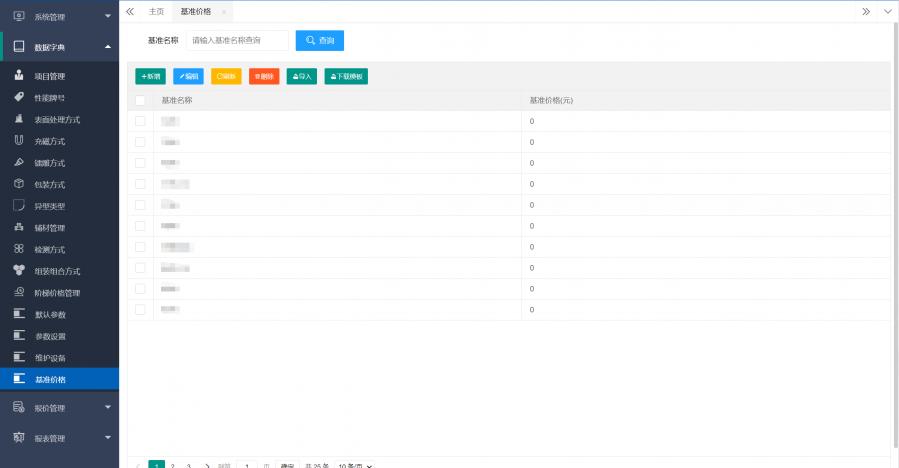Image resolution: width=899 pixels, height=468 pixels.
Task: Collapse sidebar with double-left arrow icon
Action: point(130,11)
